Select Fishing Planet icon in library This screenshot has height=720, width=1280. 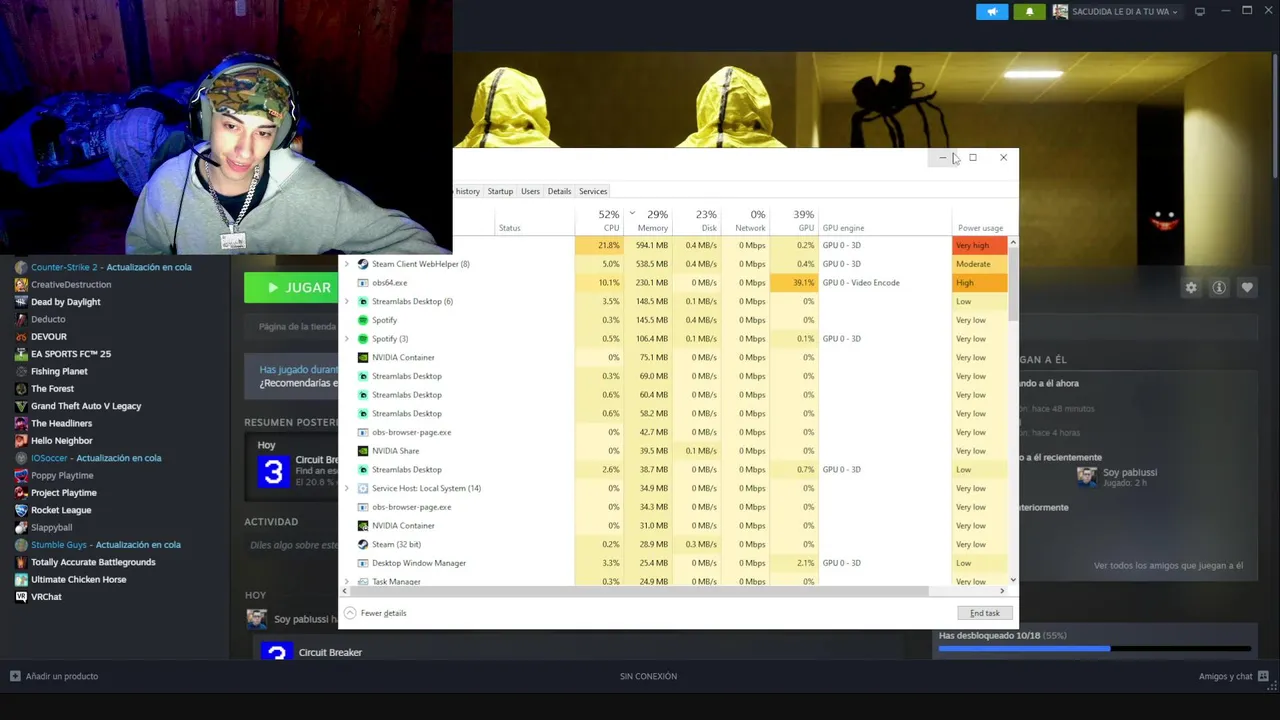[x=21, y=371]
